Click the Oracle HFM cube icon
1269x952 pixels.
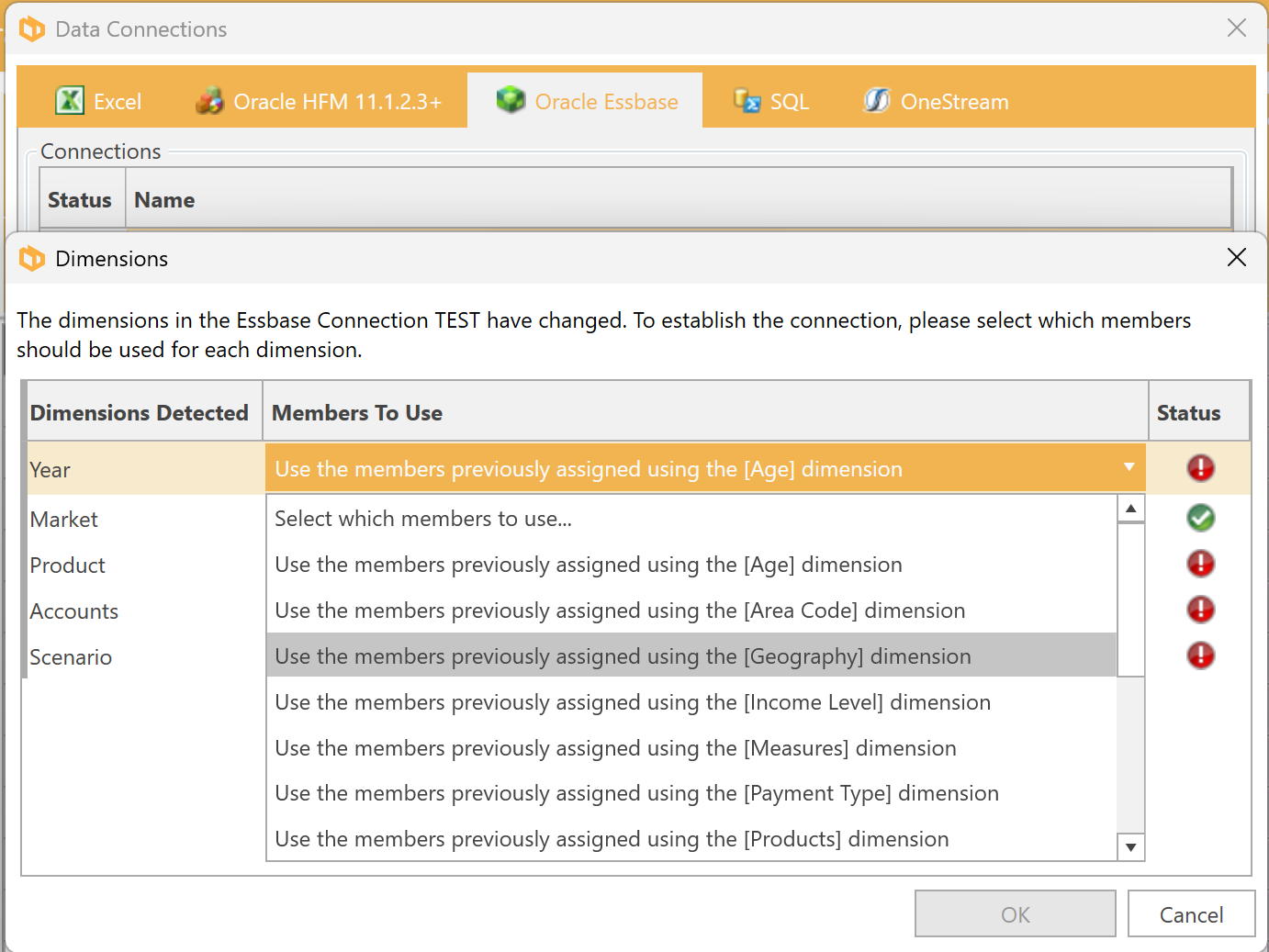coord(209,100)
